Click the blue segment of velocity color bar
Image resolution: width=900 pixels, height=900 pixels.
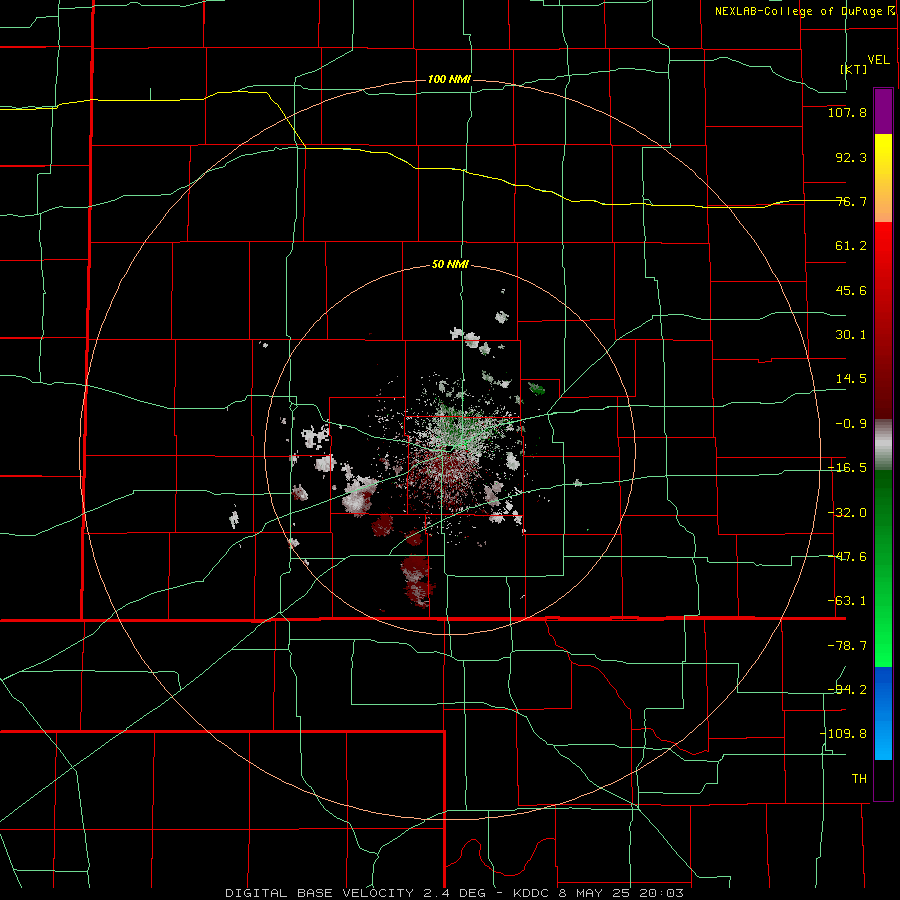[883, 713]
